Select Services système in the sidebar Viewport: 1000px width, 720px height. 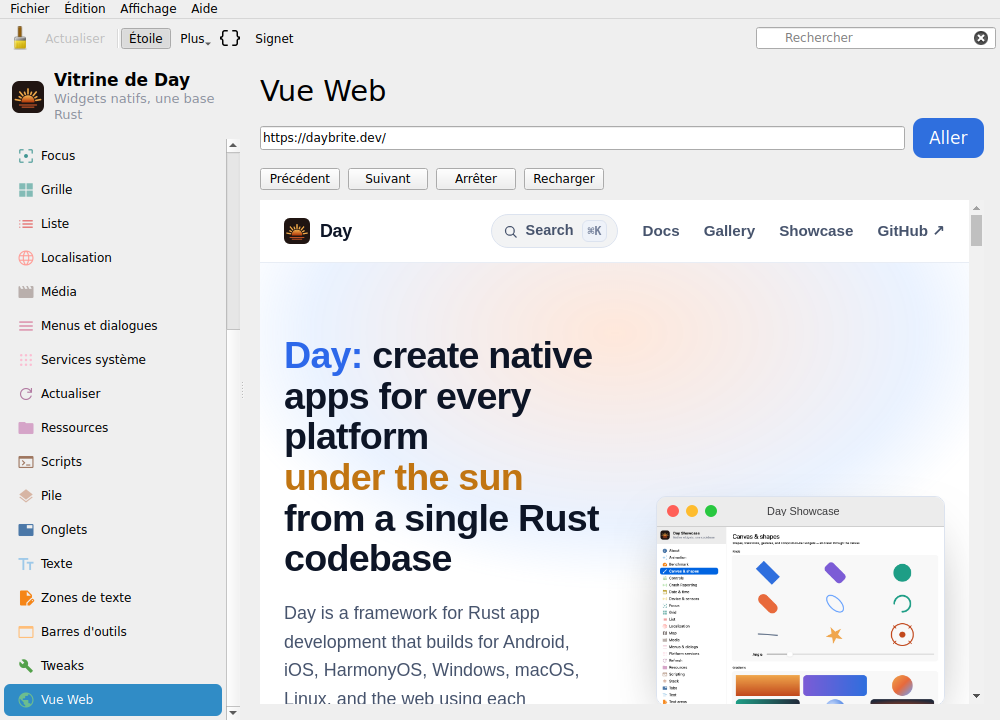pyautogui.click(x=113, y=360)
